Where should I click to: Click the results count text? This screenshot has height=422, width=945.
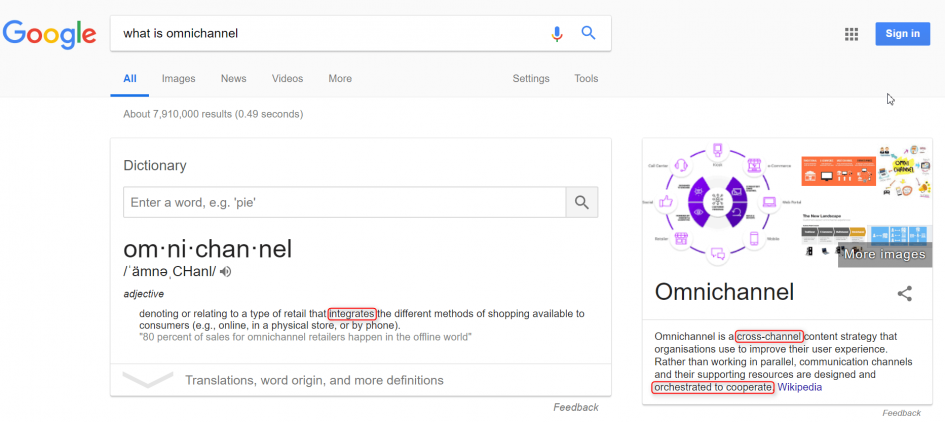(x=213, y=114)
